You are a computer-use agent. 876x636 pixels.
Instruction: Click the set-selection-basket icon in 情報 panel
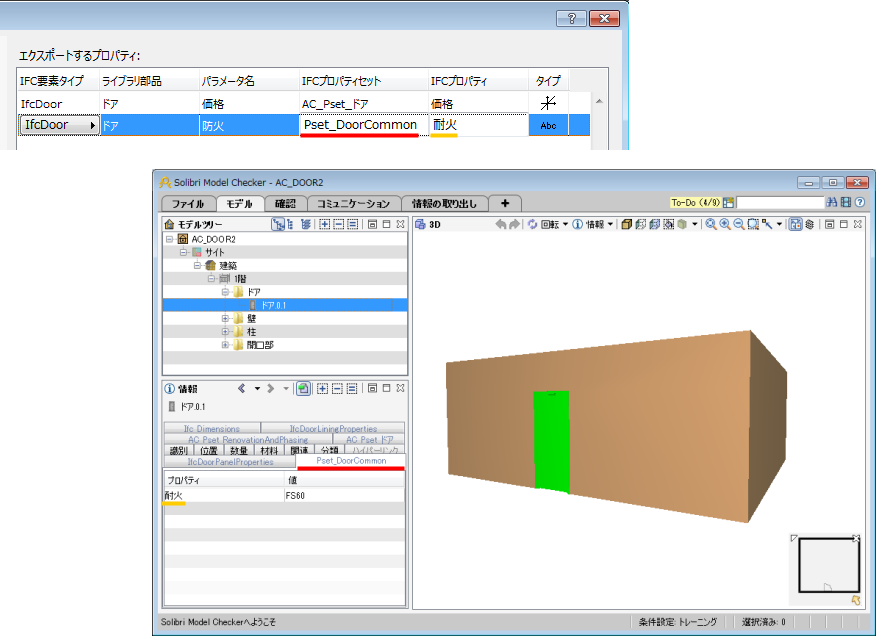351,388
